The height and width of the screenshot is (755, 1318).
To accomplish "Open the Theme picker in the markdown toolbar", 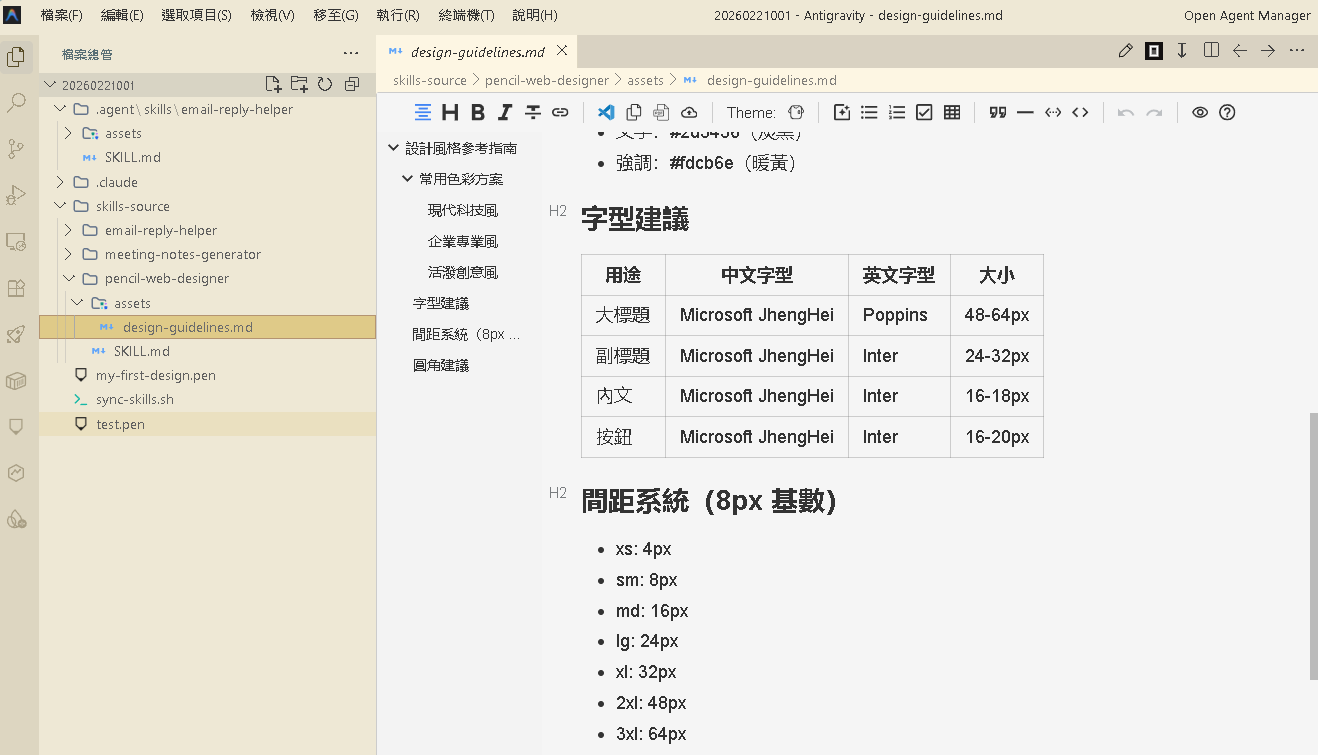I will tap(795, 113).
